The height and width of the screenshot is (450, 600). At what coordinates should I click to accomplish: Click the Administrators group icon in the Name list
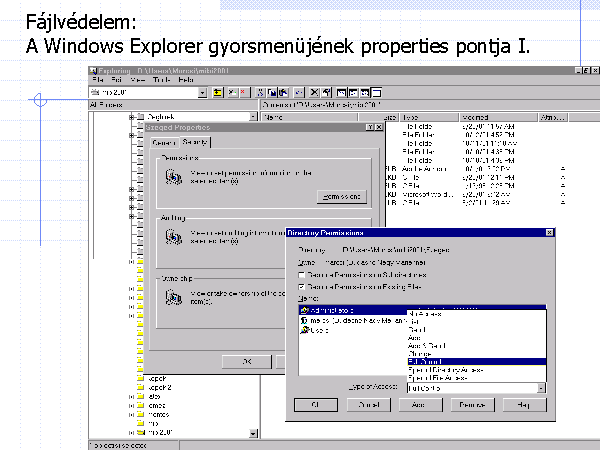pos(304,311)
